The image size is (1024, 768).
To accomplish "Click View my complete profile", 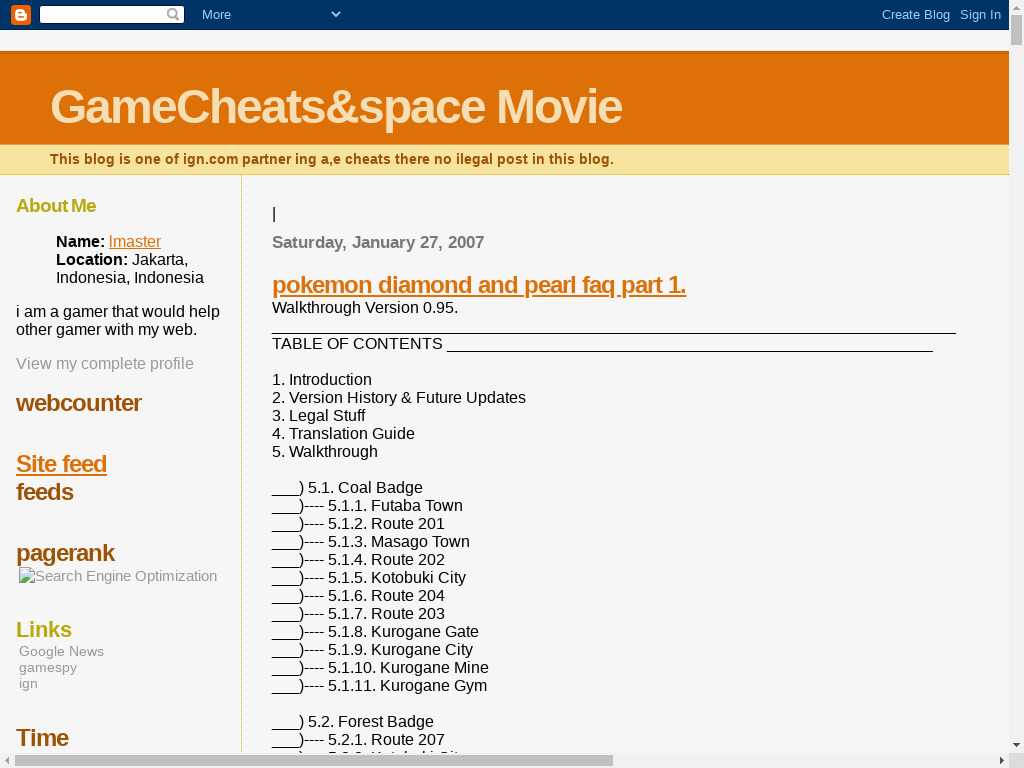I will click(x=105, y=363).
